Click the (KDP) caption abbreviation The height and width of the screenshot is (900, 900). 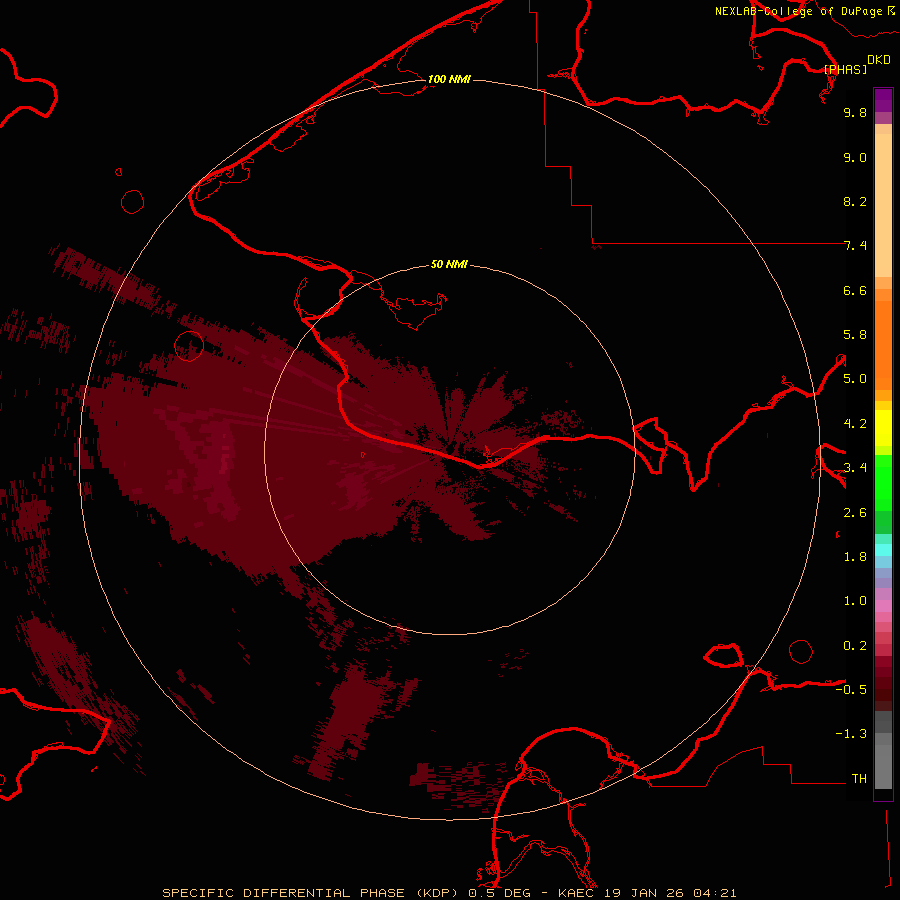pyautogui.click(x=437, y=893)
